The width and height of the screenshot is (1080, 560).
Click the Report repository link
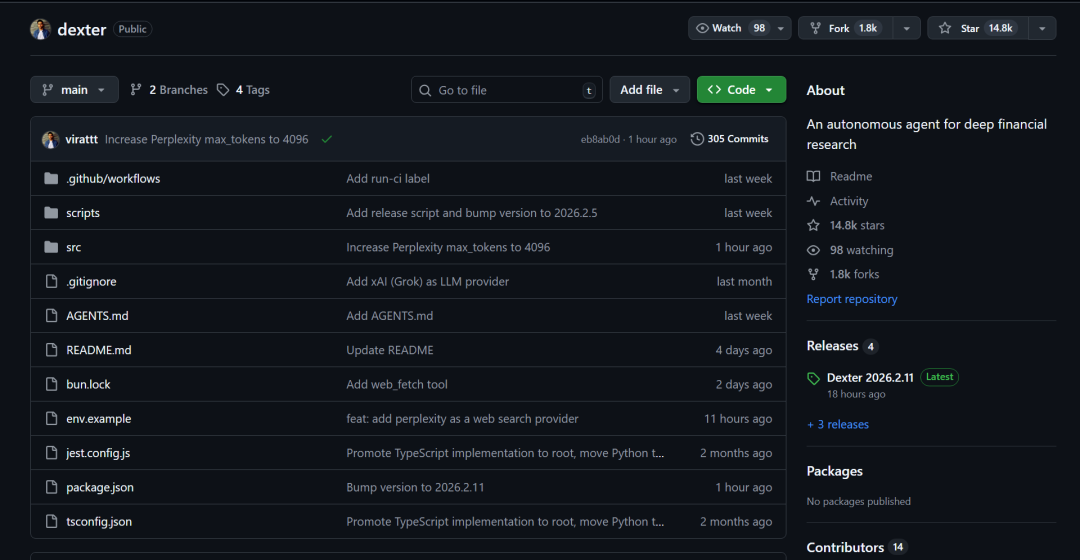point(852,299)
